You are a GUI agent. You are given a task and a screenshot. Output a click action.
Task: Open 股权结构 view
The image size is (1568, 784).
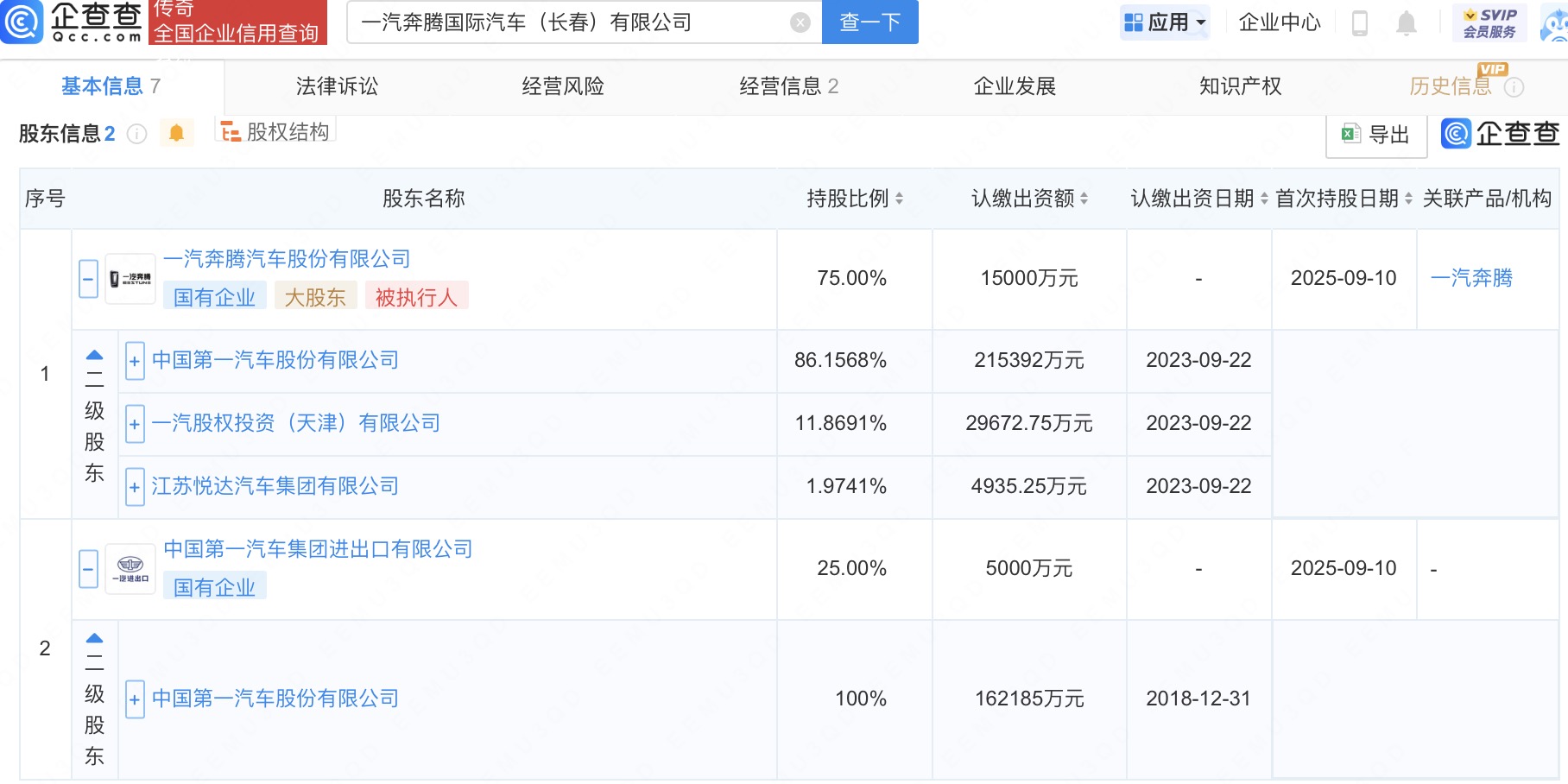[x=275, y=131]
